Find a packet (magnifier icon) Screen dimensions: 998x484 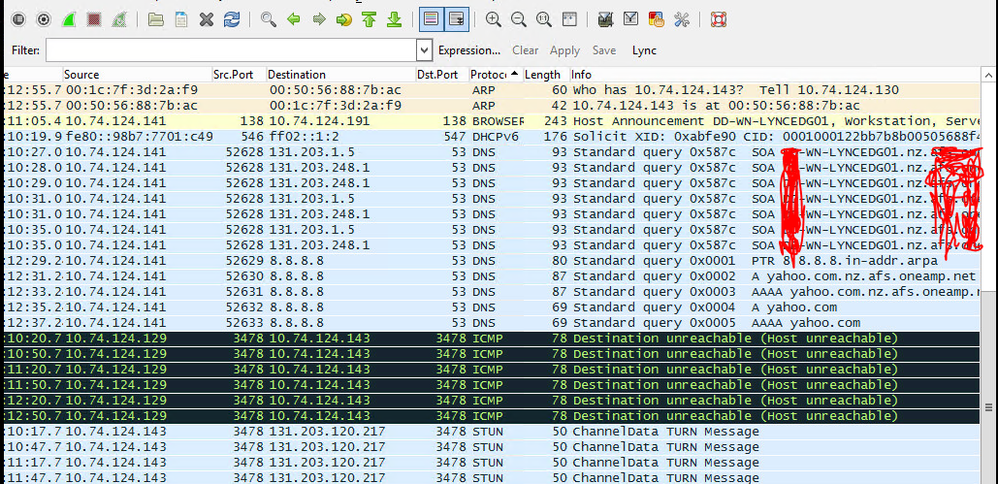(x=268, y=20)
